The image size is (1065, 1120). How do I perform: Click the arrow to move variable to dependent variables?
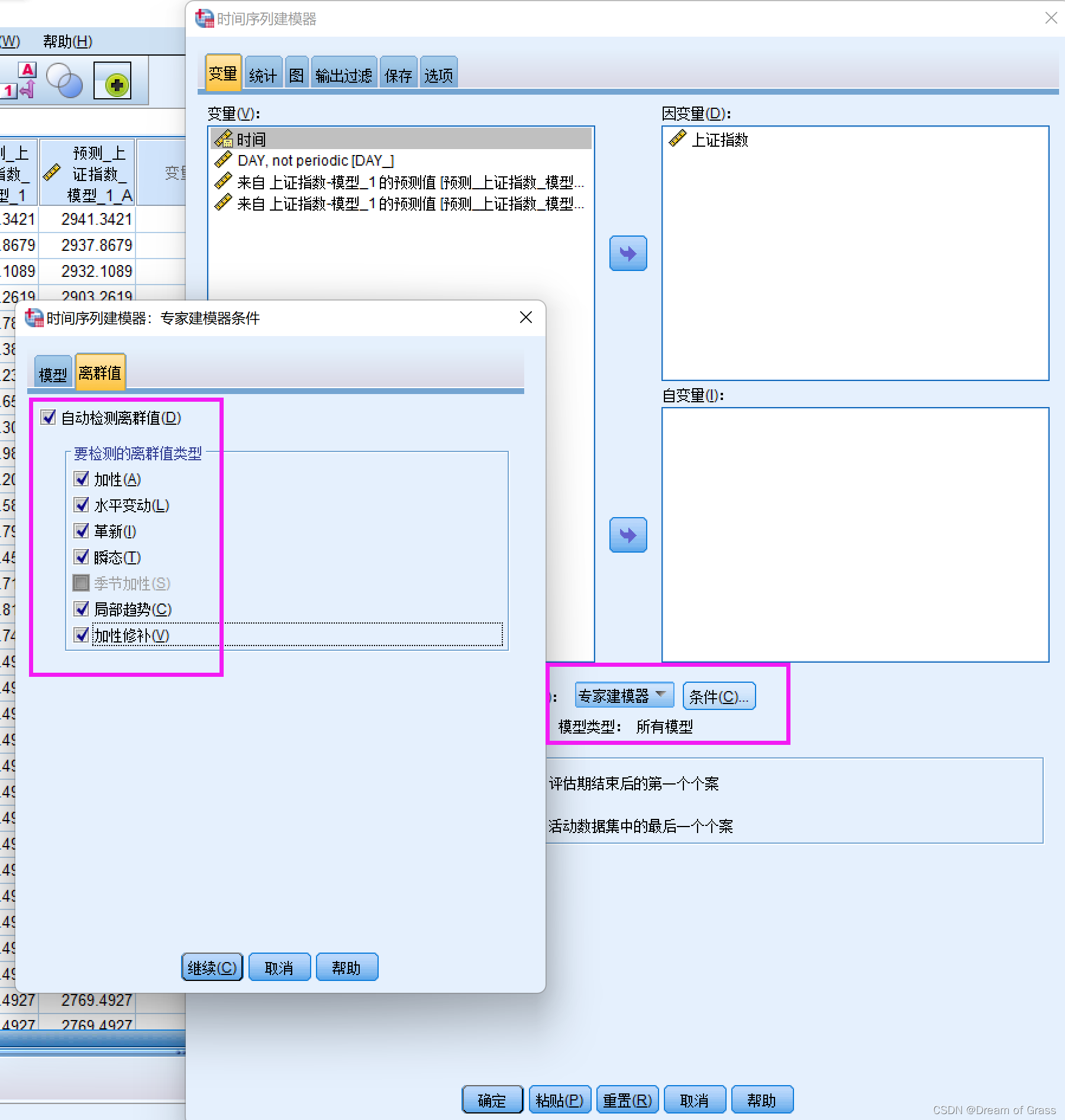click(628, 253)
